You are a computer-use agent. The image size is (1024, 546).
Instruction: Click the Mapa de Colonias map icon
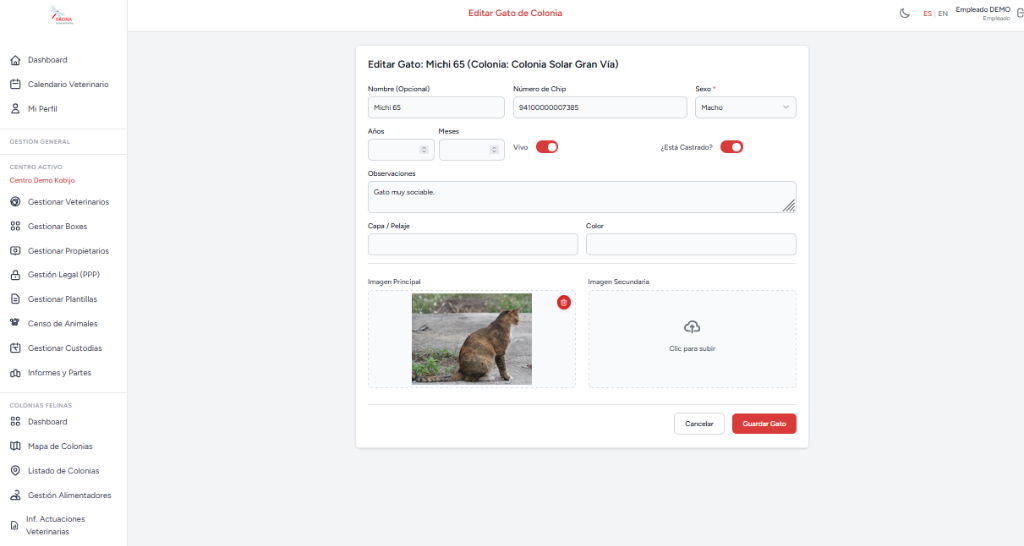pos(15,446)
